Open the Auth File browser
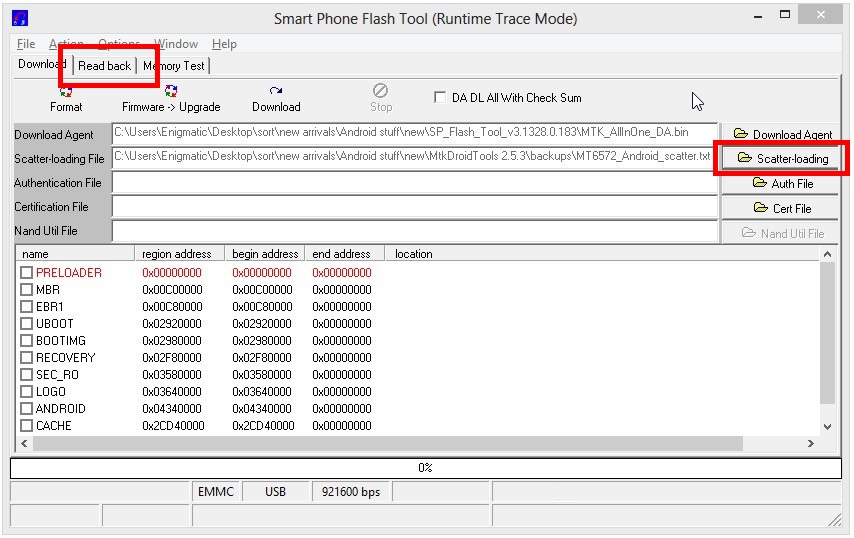 pyautogui.click(x=780, y=184)
